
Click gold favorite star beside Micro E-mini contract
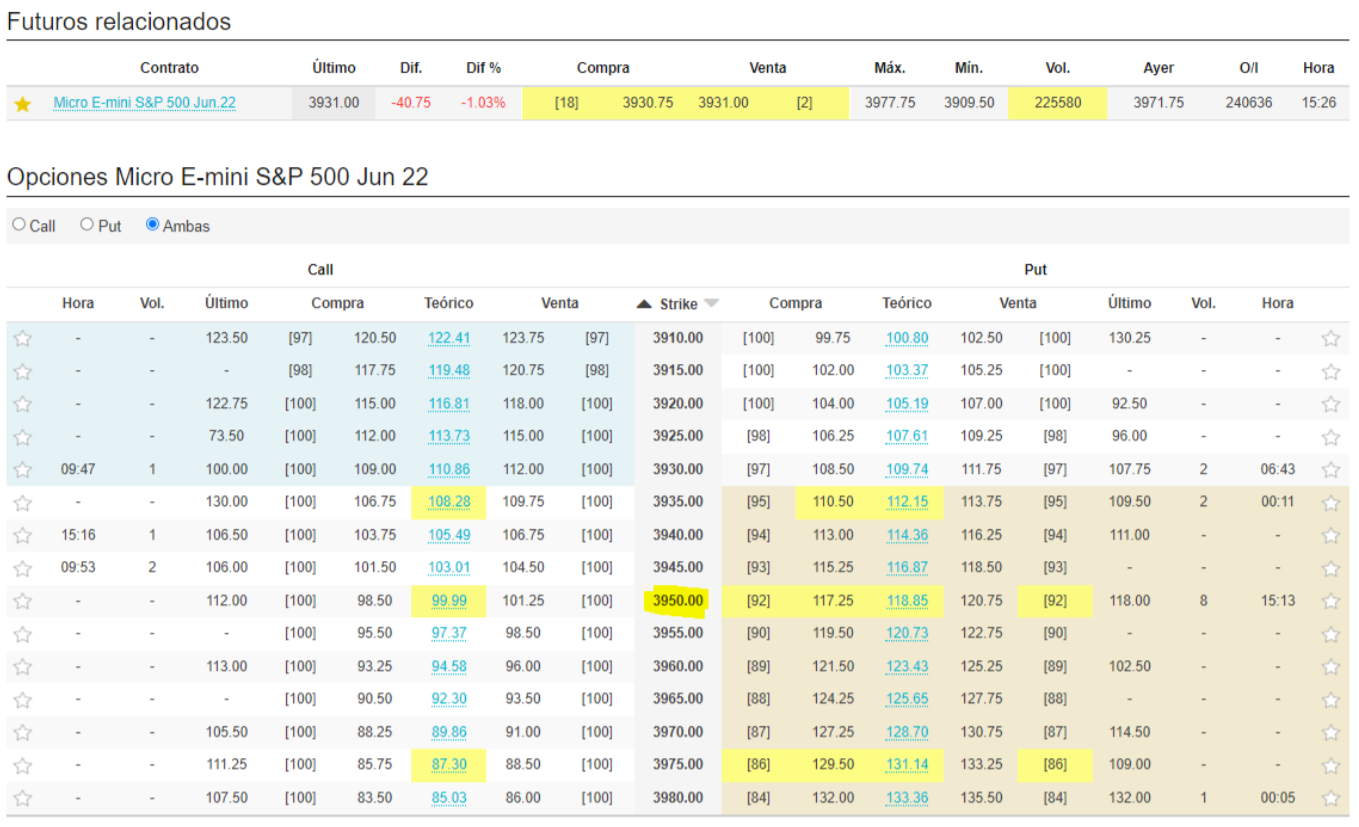tap(23, 103)
